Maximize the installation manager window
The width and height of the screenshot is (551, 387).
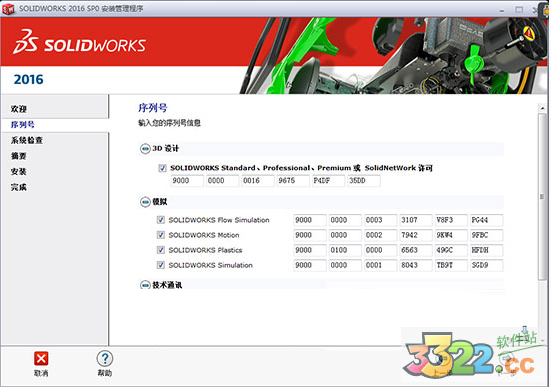(x=519, y=10)
